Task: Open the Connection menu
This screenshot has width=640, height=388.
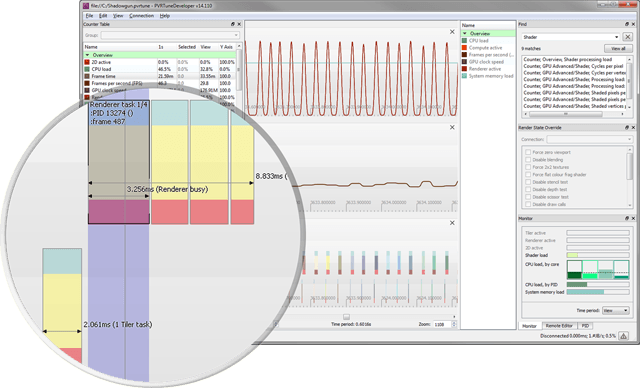Action: (141, 16)
